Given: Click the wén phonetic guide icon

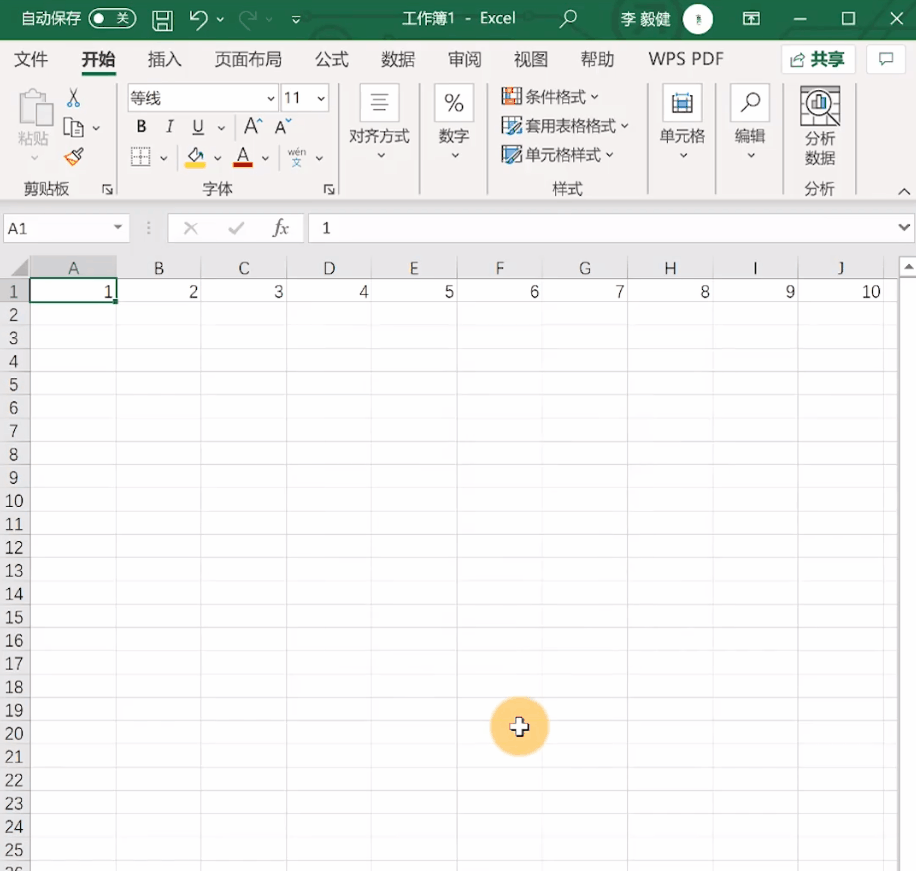Looking at the screenshot, I should [297, 157].
